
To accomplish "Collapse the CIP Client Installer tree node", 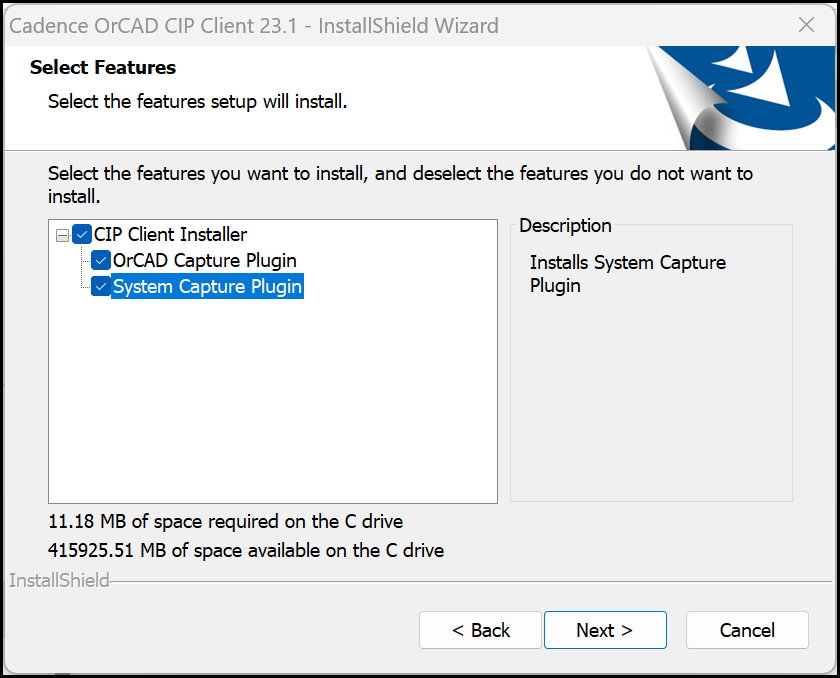I will coord(63,234).
